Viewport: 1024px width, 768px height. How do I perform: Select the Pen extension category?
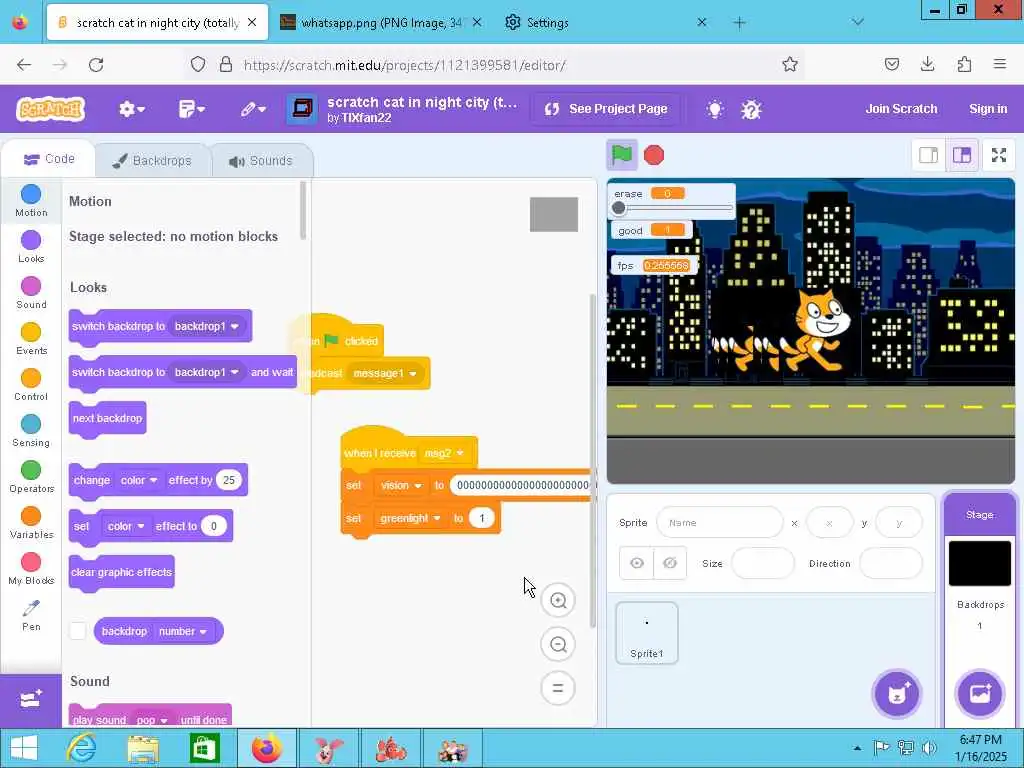pos(31,615)
